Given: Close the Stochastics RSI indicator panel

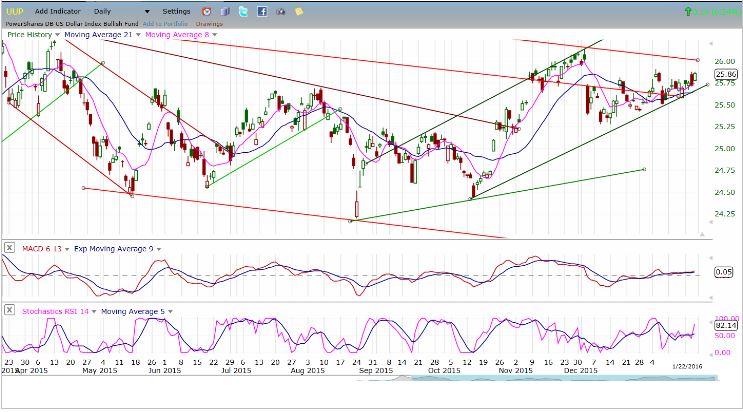Looking at the screenshot, I should (x=9, y=310).
